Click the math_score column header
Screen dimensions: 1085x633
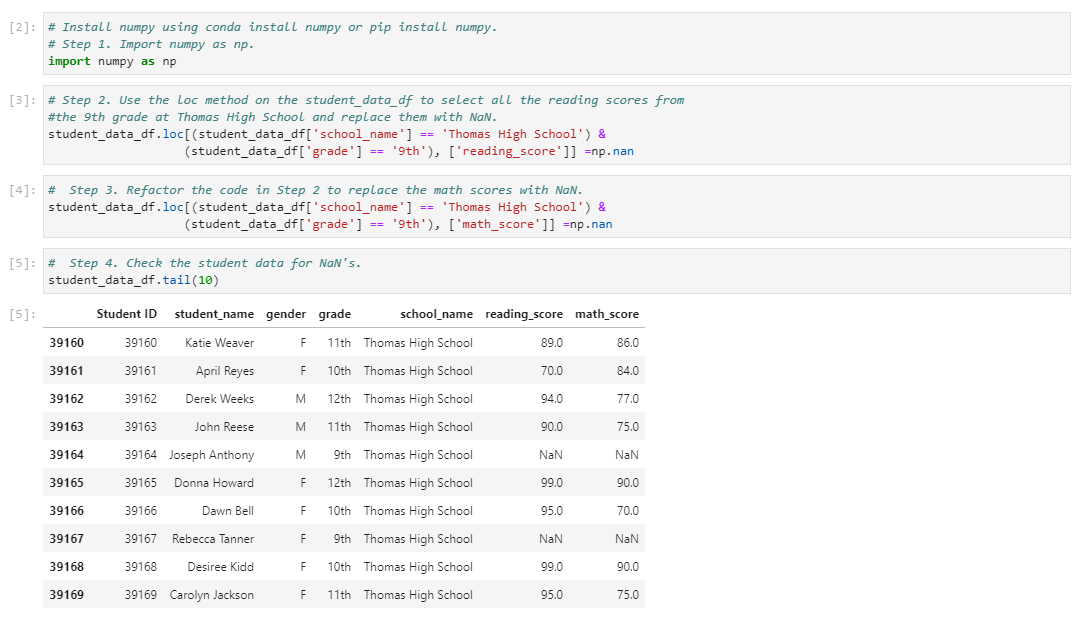(607, 314)
